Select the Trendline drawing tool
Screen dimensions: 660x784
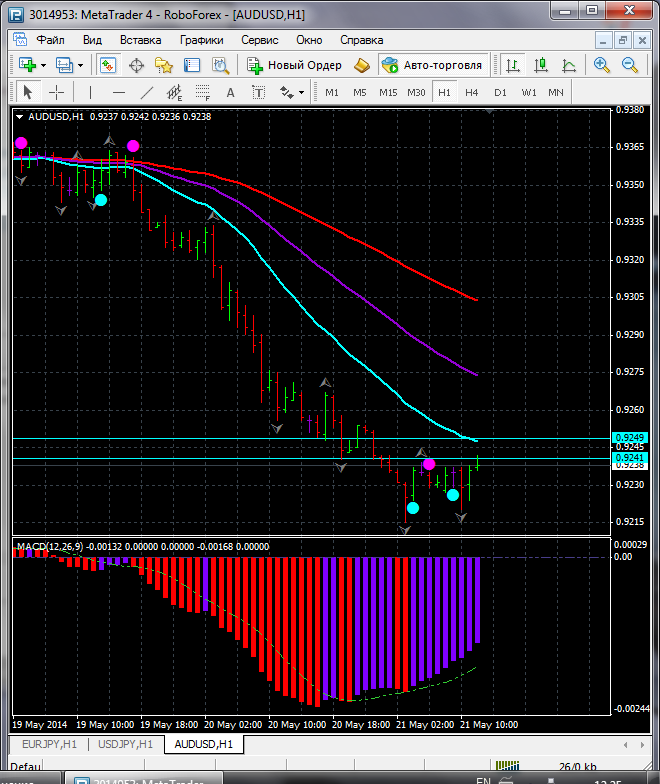[146, 92]
